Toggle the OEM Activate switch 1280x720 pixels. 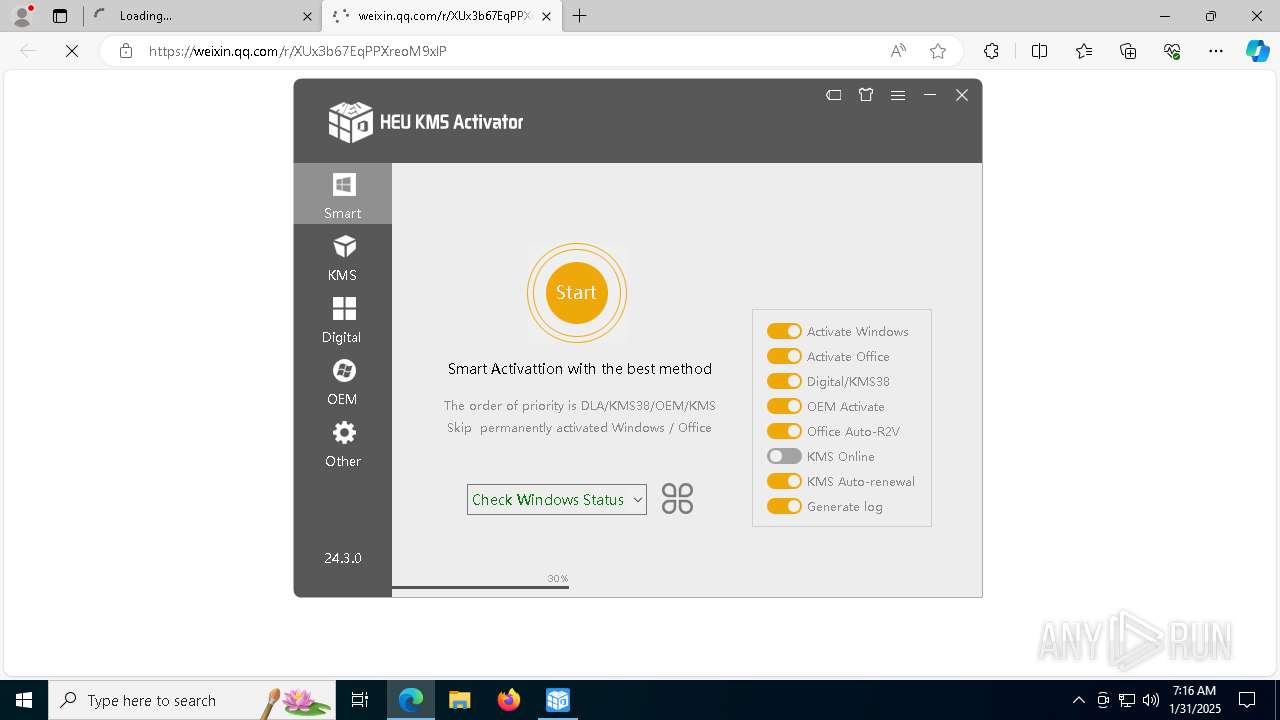784,406
